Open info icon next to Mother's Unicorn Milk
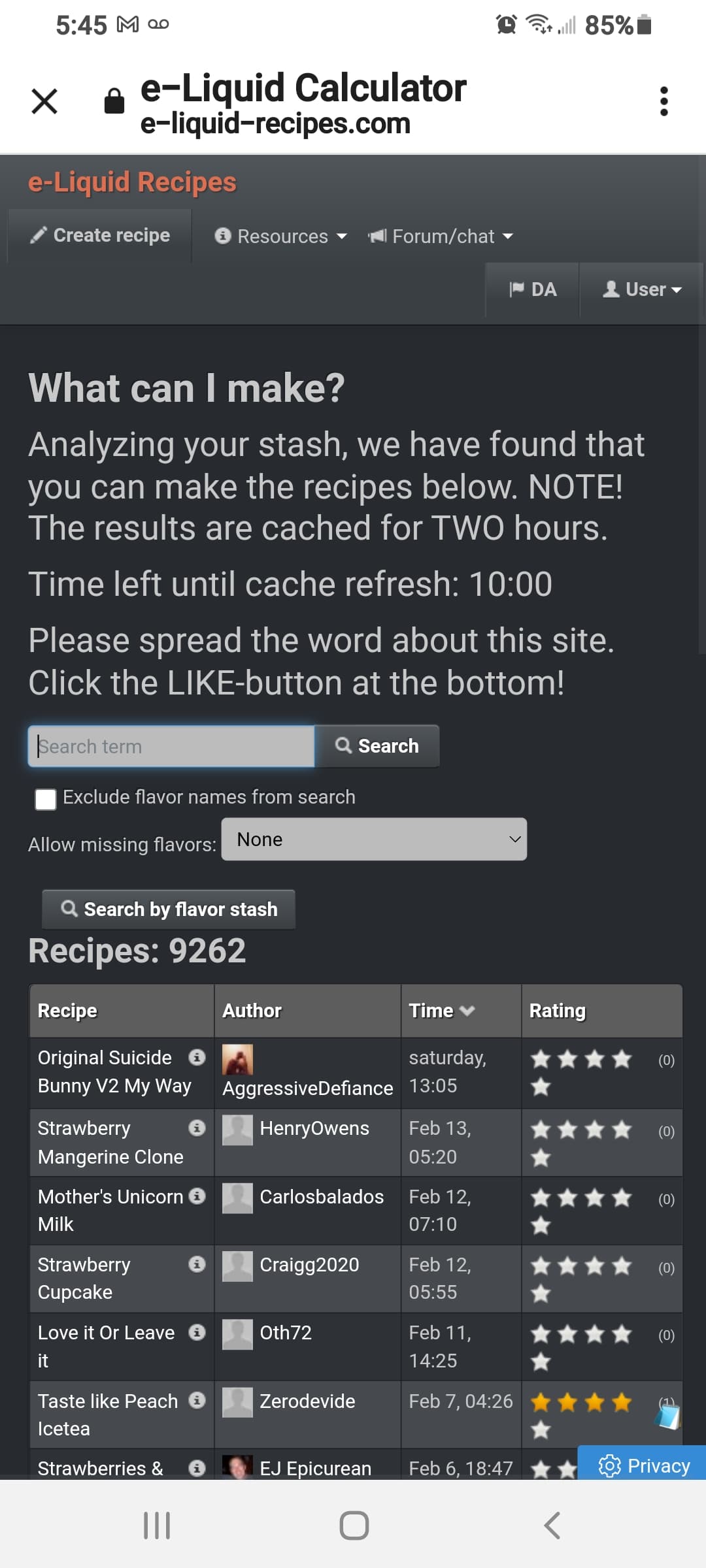Image resolution: width=706 pixels, height=1568 pixels. tap(197, 1196)
